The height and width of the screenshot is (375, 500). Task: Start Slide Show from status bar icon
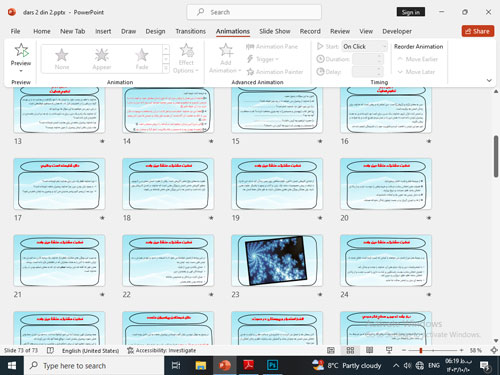pos(389,350)
